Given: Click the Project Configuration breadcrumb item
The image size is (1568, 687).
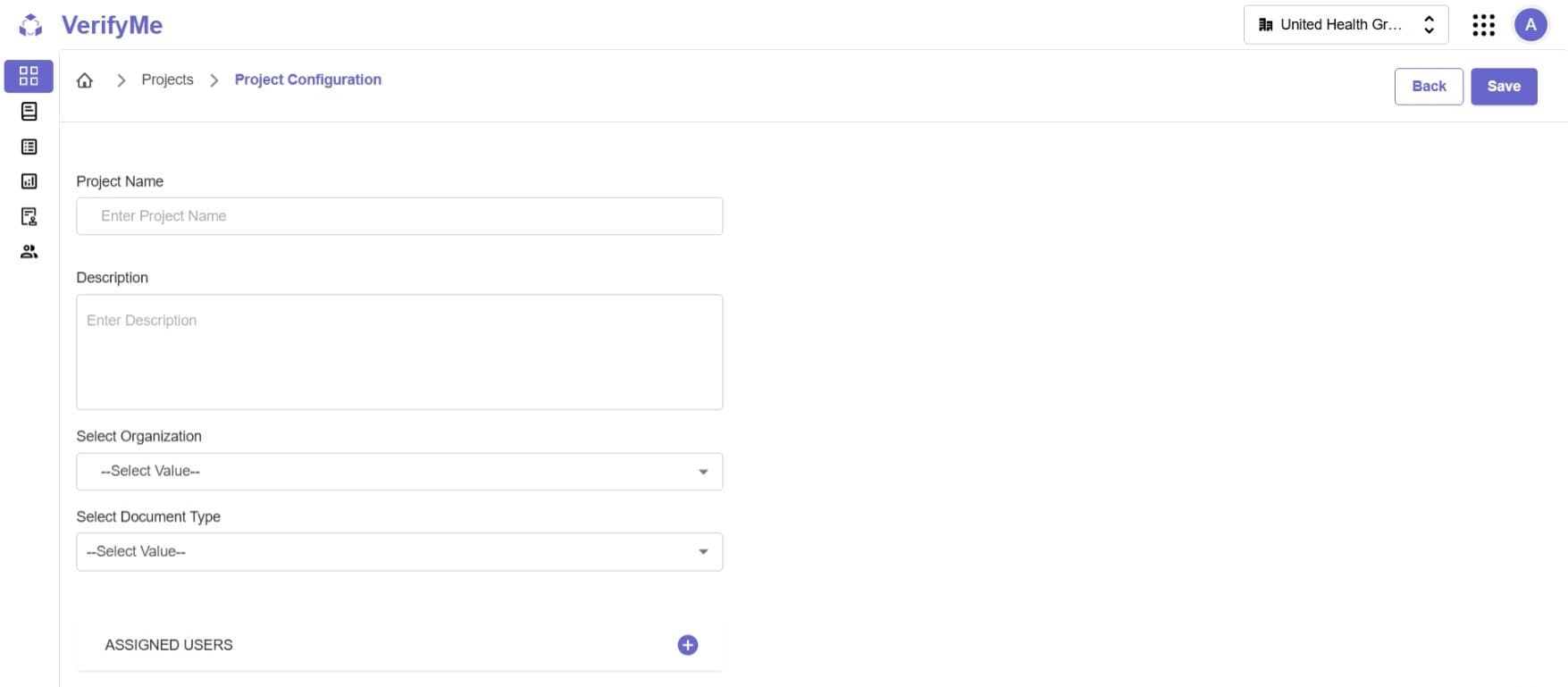Looking at the screenshot, I should (x=307, y=80).
